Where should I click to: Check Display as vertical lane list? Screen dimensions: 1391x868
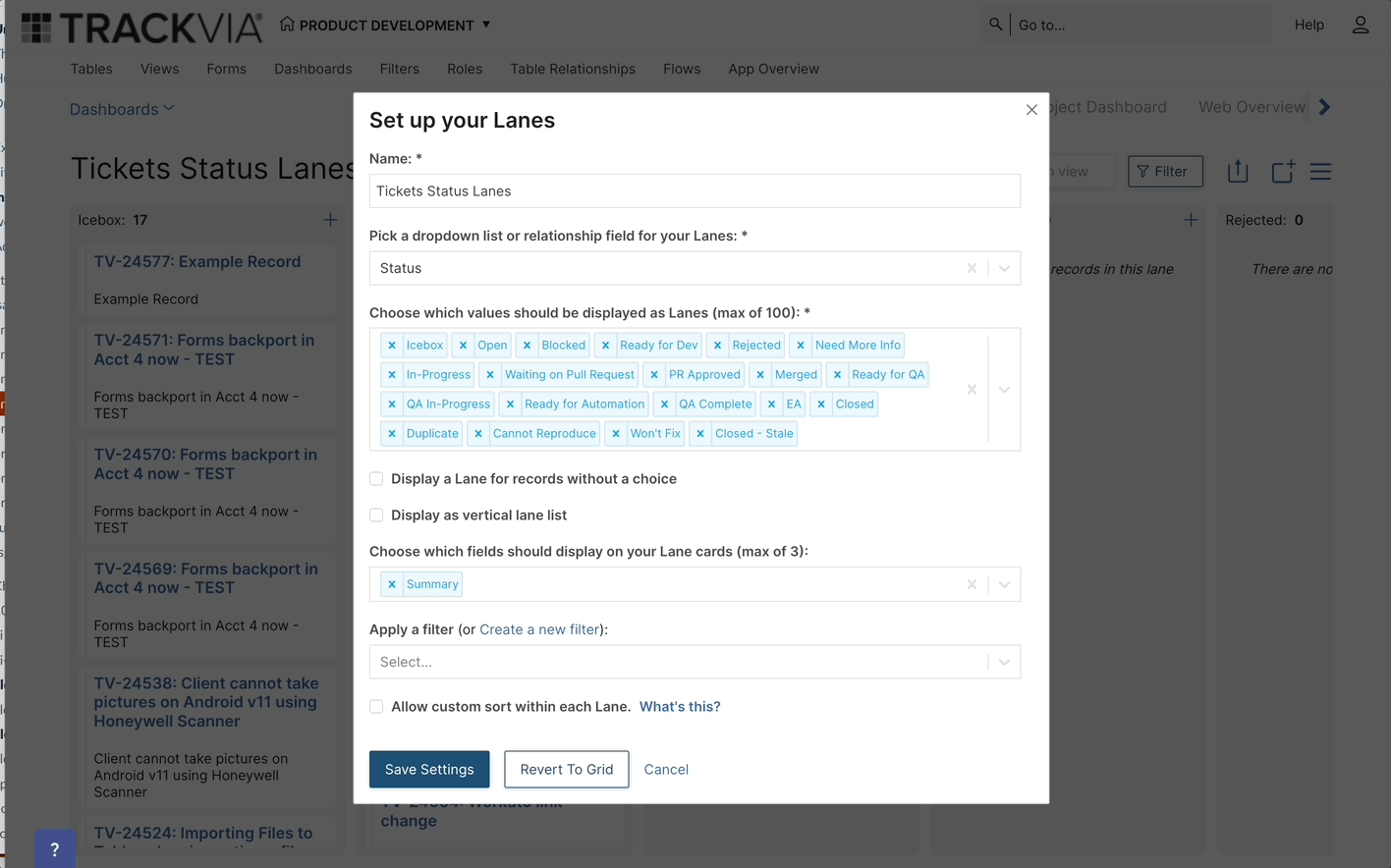point(376,515)
